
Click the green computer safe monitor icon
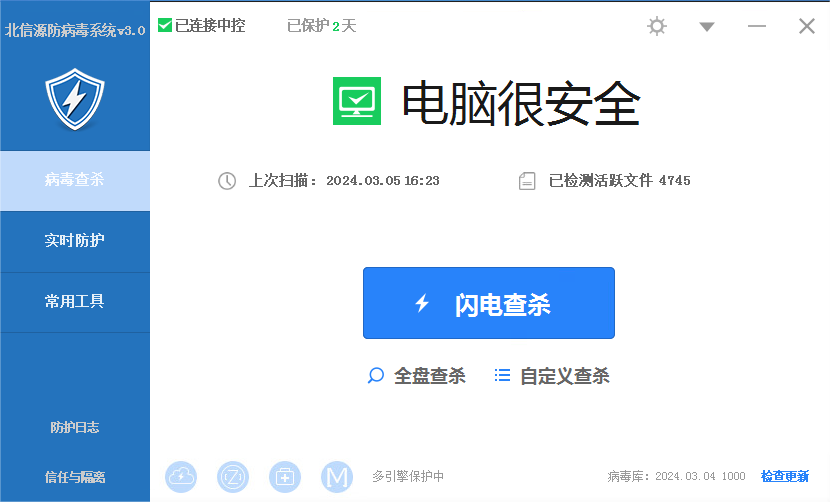(x=357, y=101)
